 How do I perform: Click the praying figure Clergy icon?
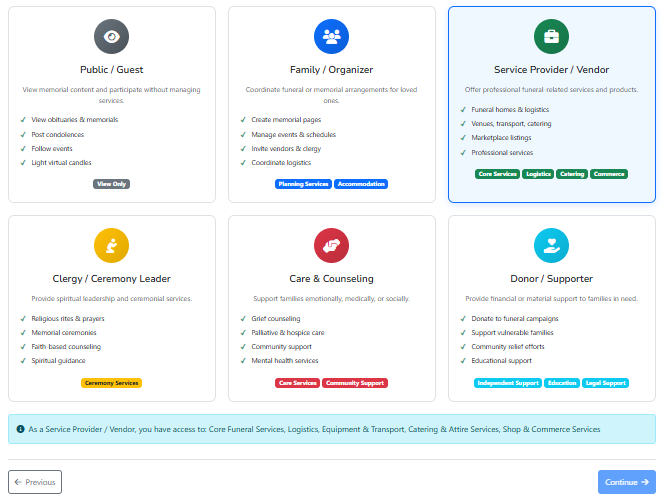coord(111,246)
